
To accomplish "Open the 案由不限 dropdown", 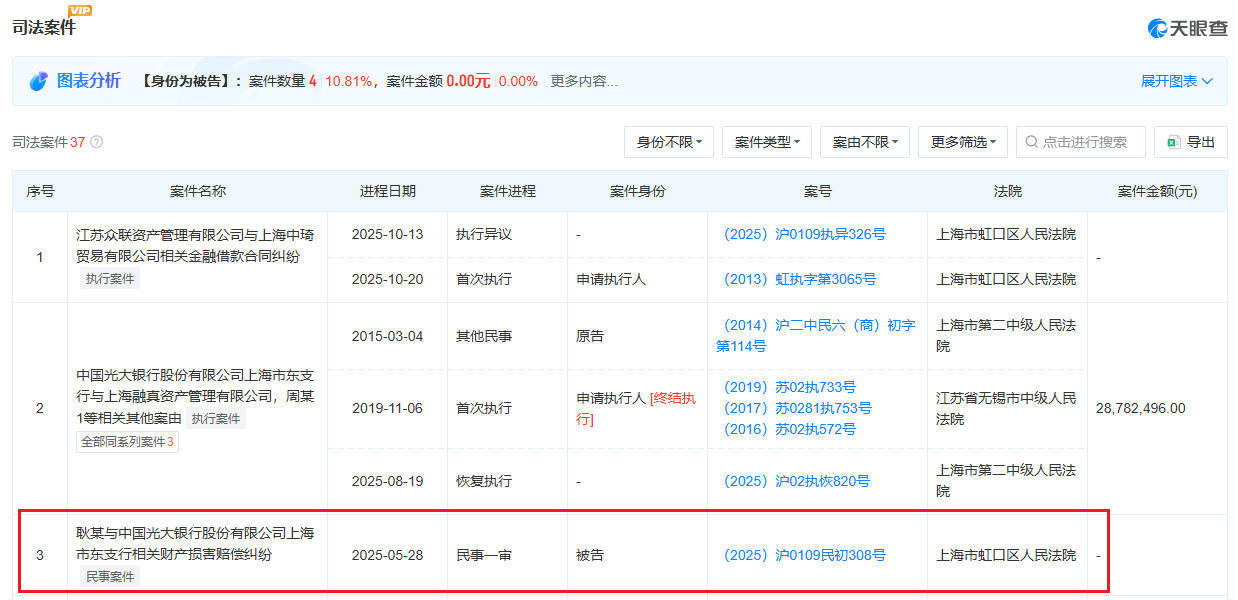I will click(864, 142).
